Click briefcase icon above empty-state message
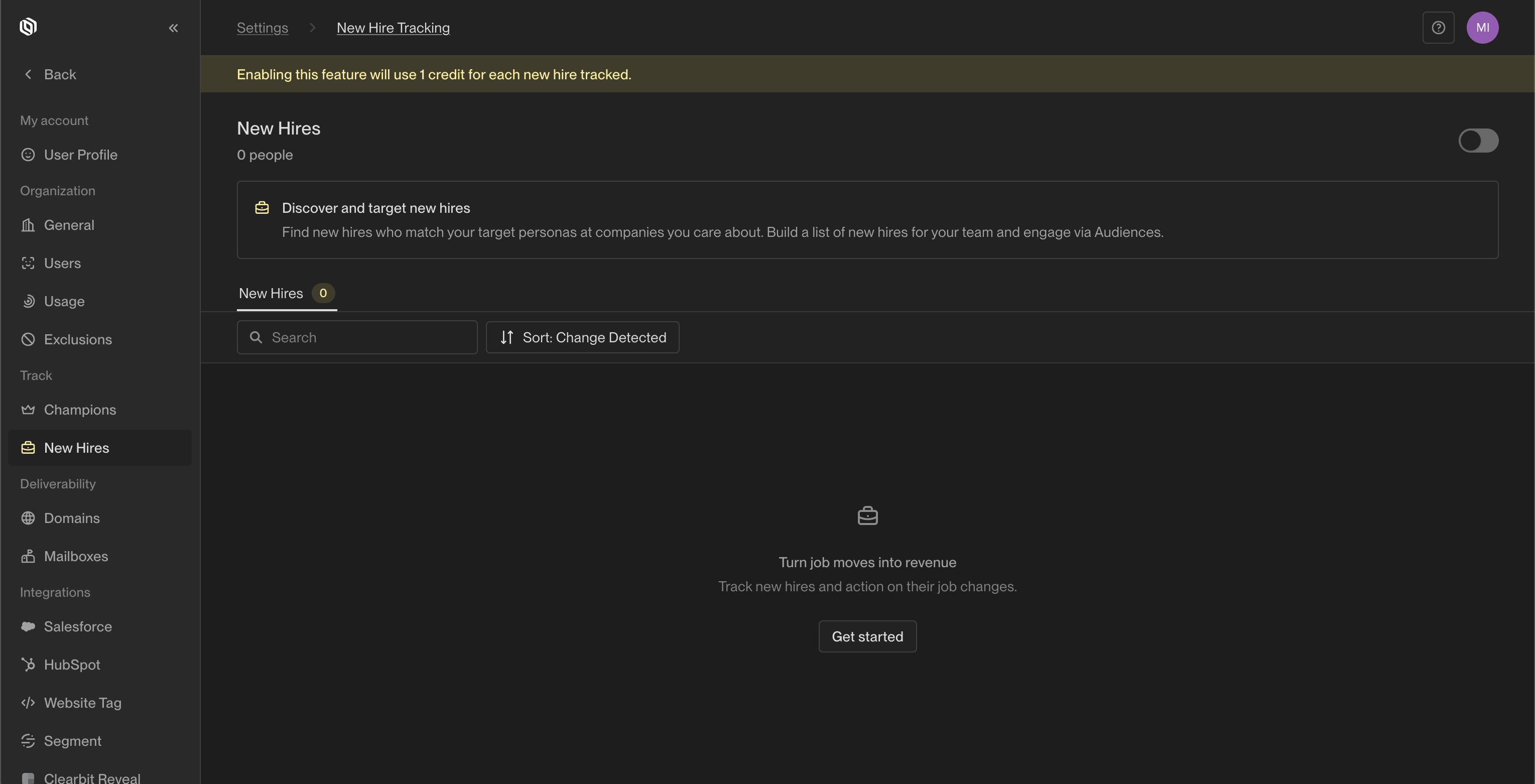Image resolution: width=1535 pixels, height=784 pixels. (867, 516)
